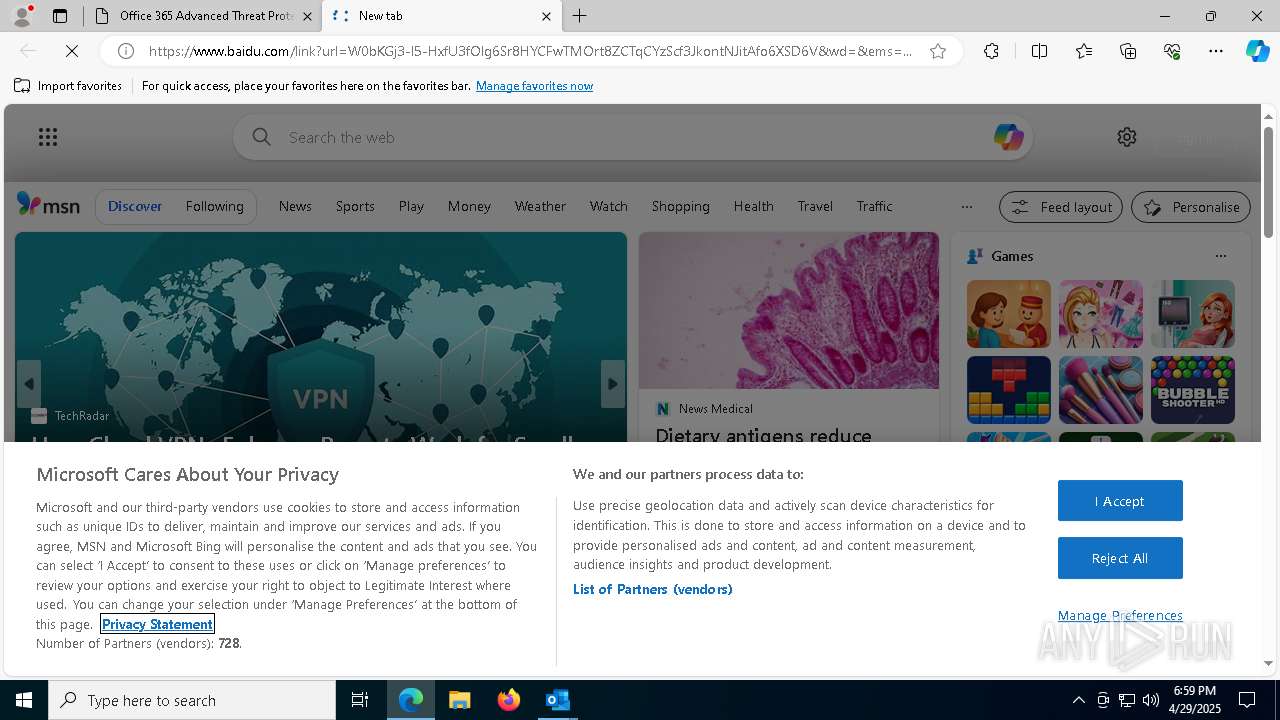Open Task View on taskbar
Viewport: 1280px width, 720px height.
360,700
